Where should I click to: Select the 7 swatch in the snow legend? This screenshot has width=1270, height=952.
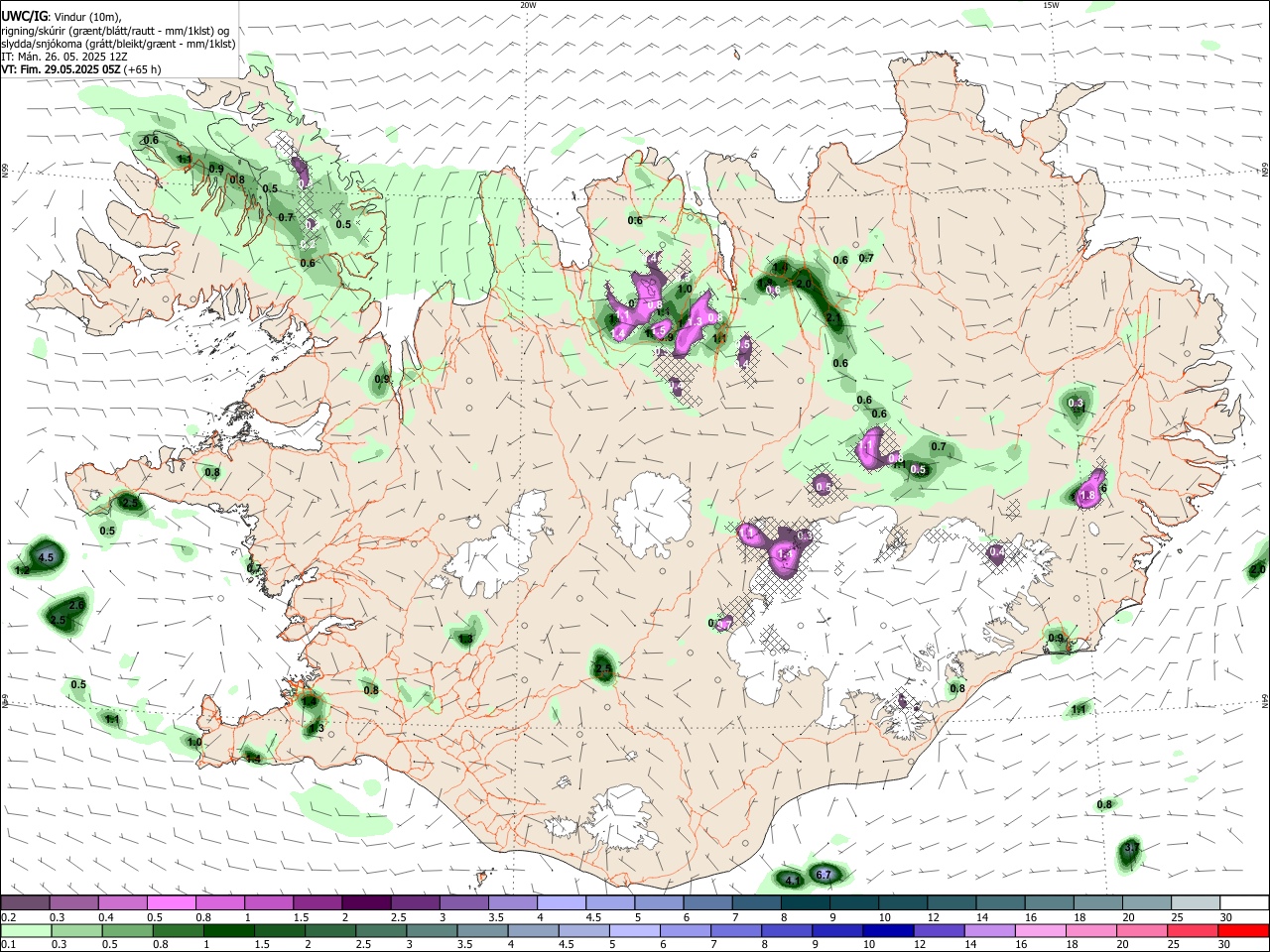tap(756, 903)
